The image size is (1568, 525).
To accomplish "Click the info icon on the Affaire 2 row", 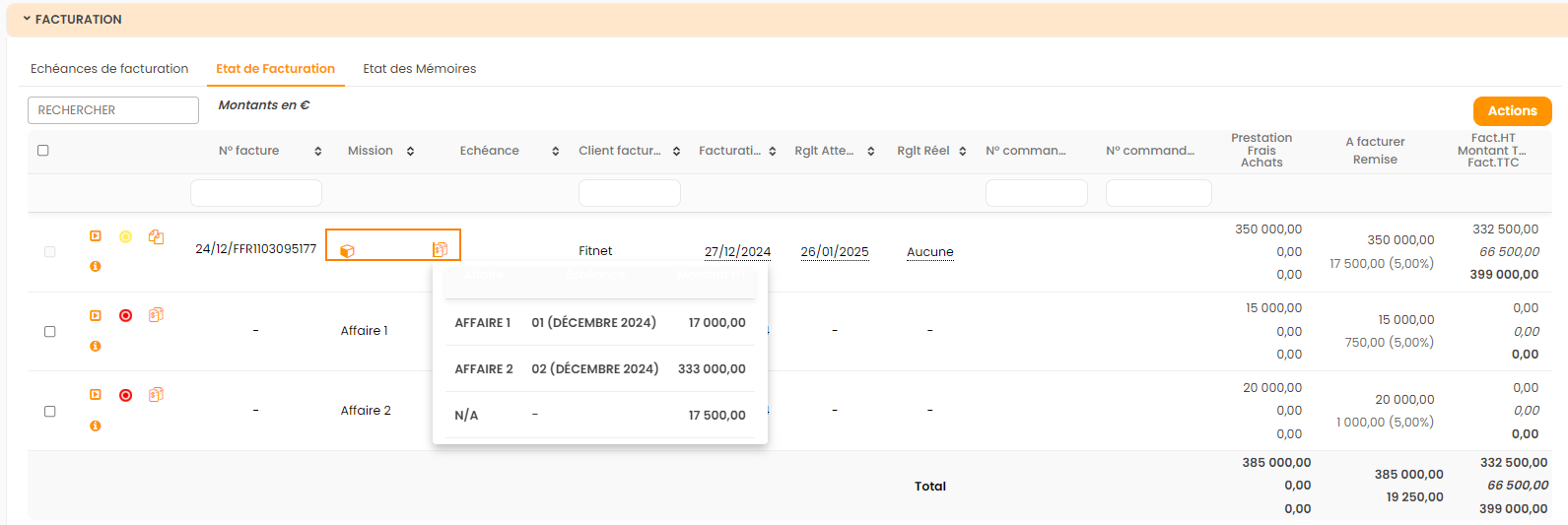I will (x=96, y=427).
